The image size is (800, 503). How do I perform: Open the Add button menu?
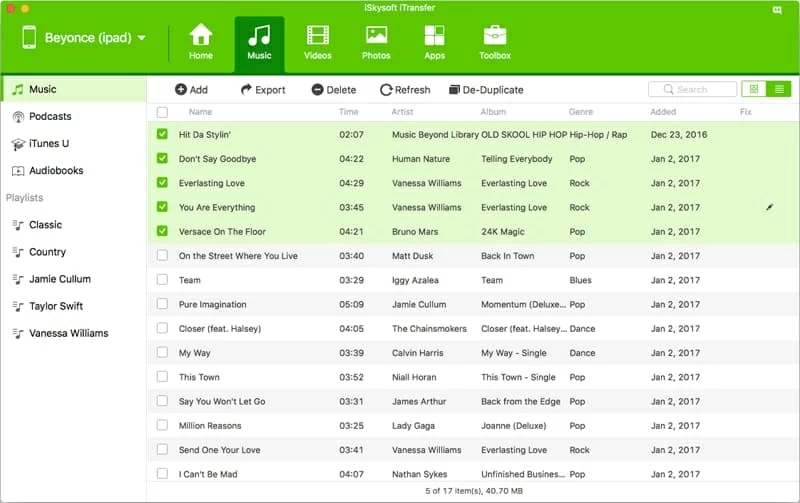(x=192, y=89)
